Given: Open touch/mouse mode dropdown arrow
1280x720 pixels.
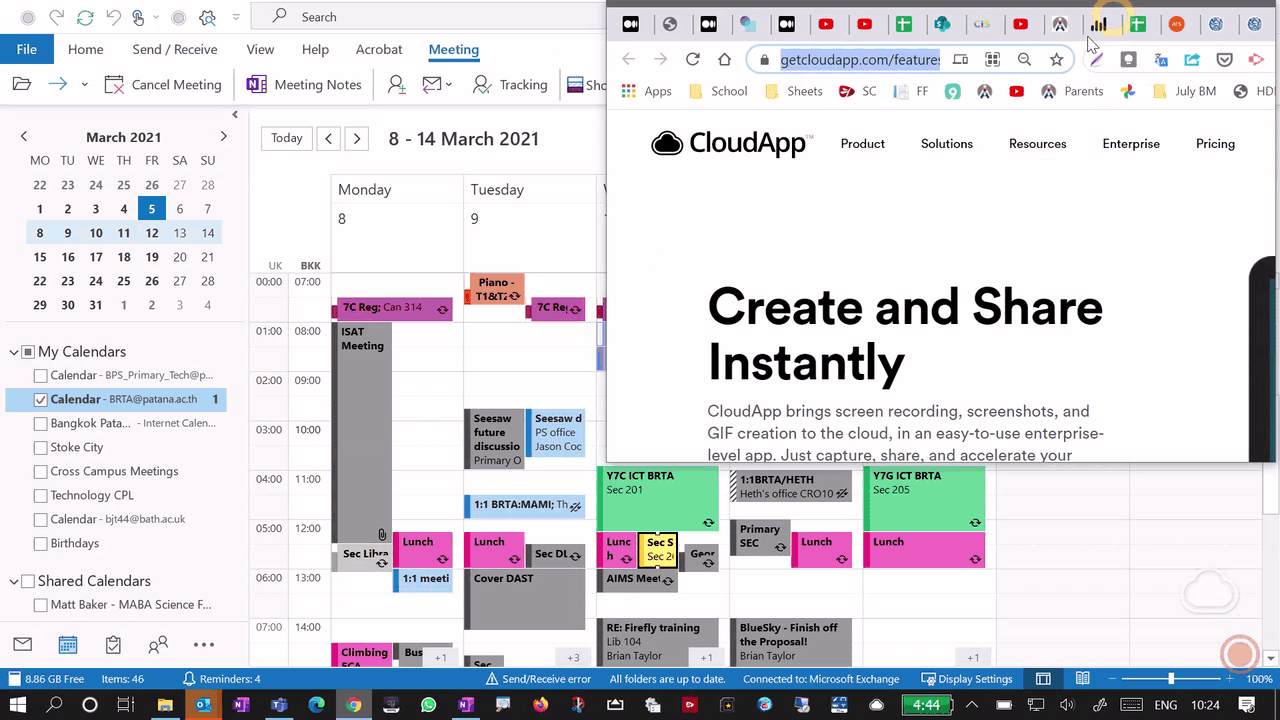Looking at the screenshot, I should pyautogui.click(x=158, y=17).
